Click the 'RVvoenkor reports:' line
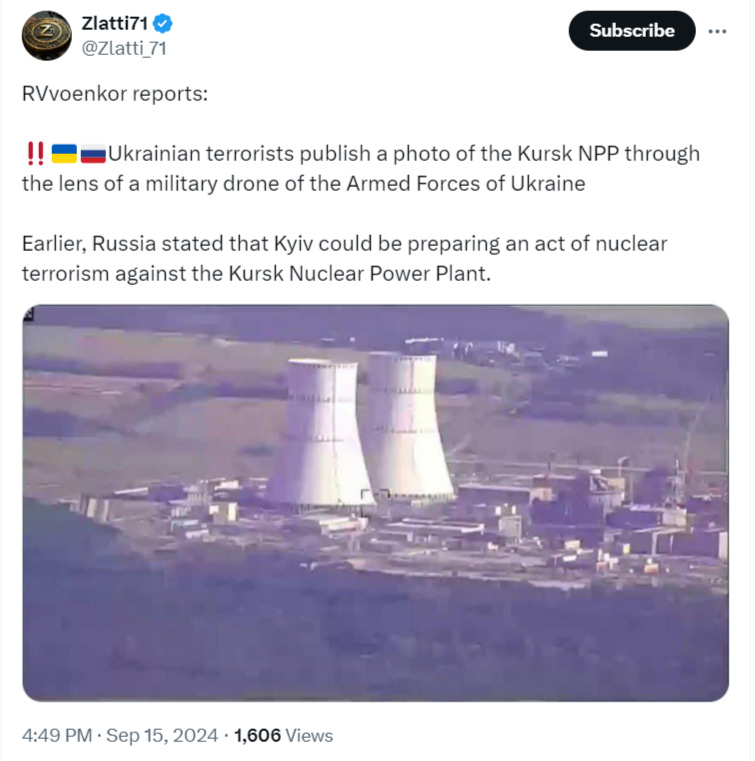 tap(115, 94)
